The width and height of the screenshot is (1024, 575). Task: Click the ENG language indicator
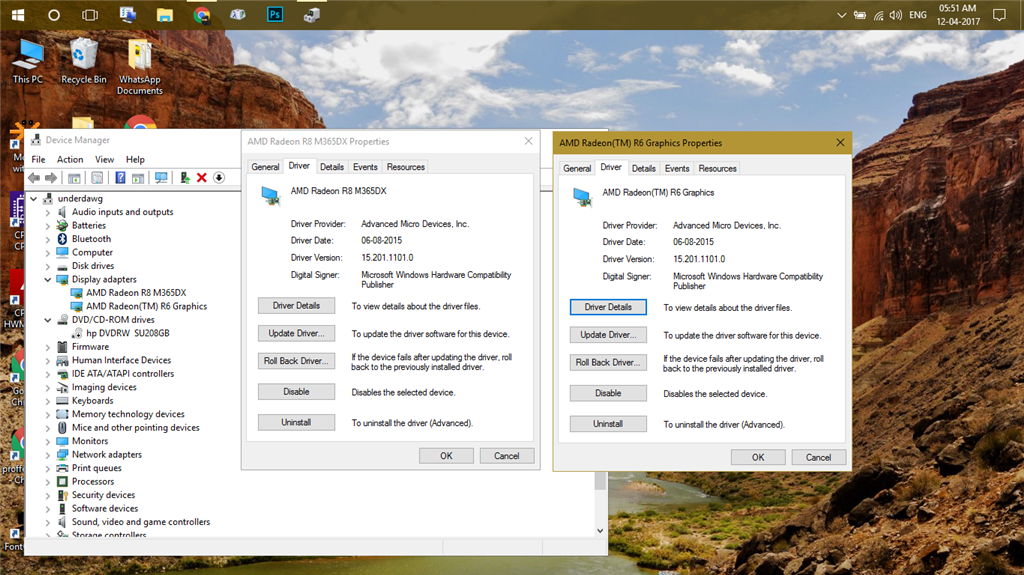[918, 15]
